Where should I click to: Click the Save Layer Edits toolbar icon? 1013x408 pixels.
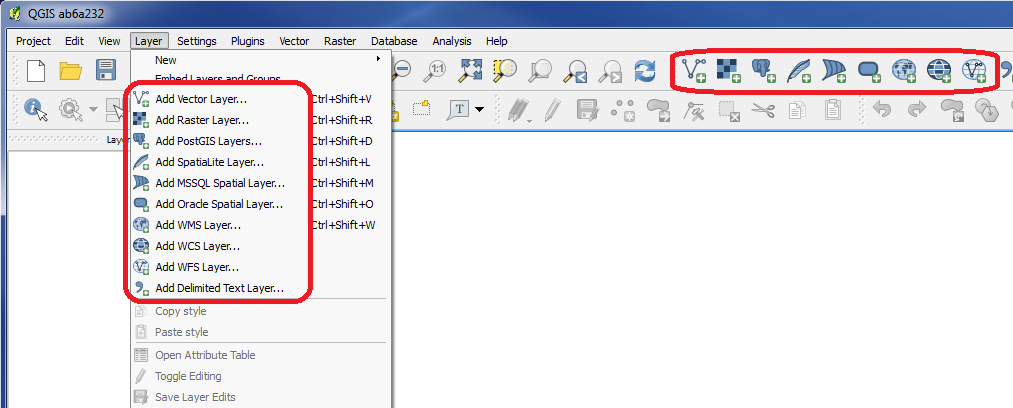pos(588,110)
